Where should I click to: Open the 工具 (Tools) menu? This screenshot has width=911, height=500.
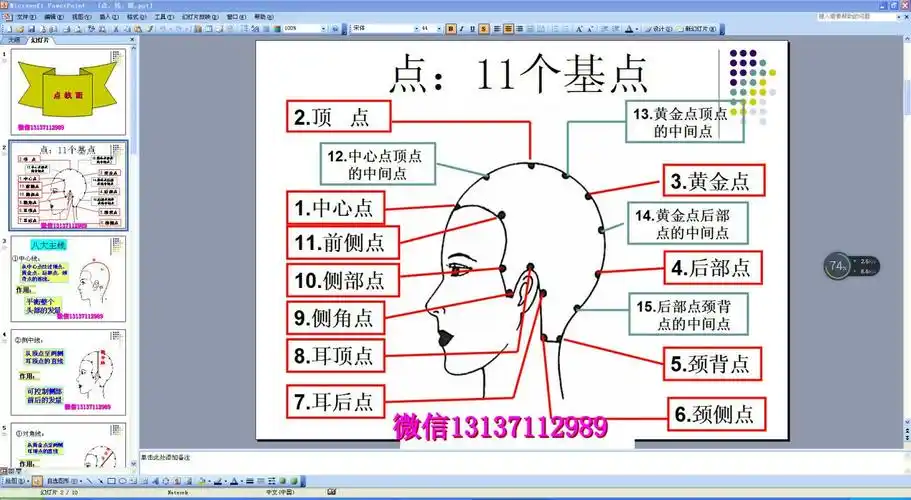(x=164, y=17)
